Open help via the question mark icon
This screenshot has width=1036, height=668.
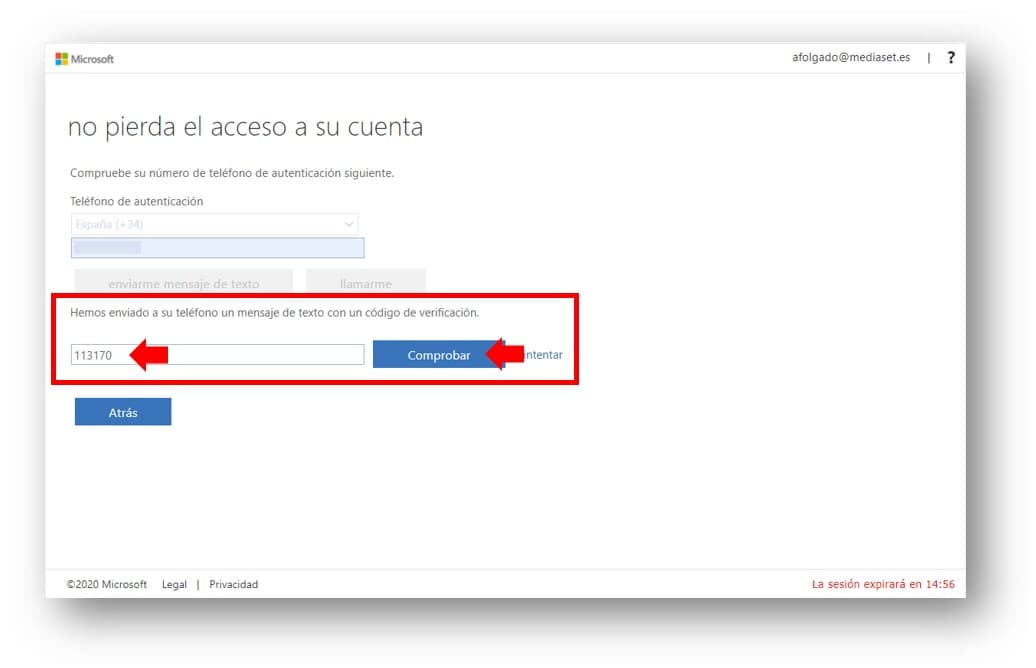(x=951, y=58)
